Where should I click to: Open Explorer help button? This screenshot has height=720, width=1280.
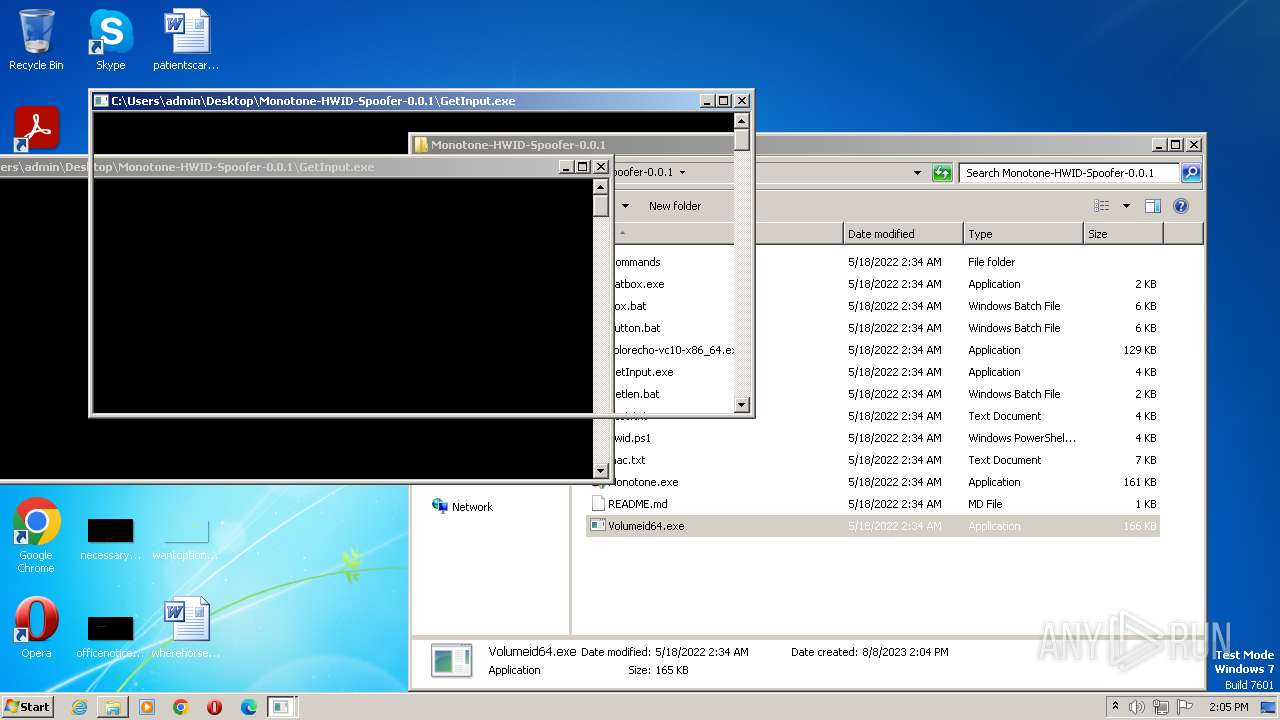tap(1181, 206)
